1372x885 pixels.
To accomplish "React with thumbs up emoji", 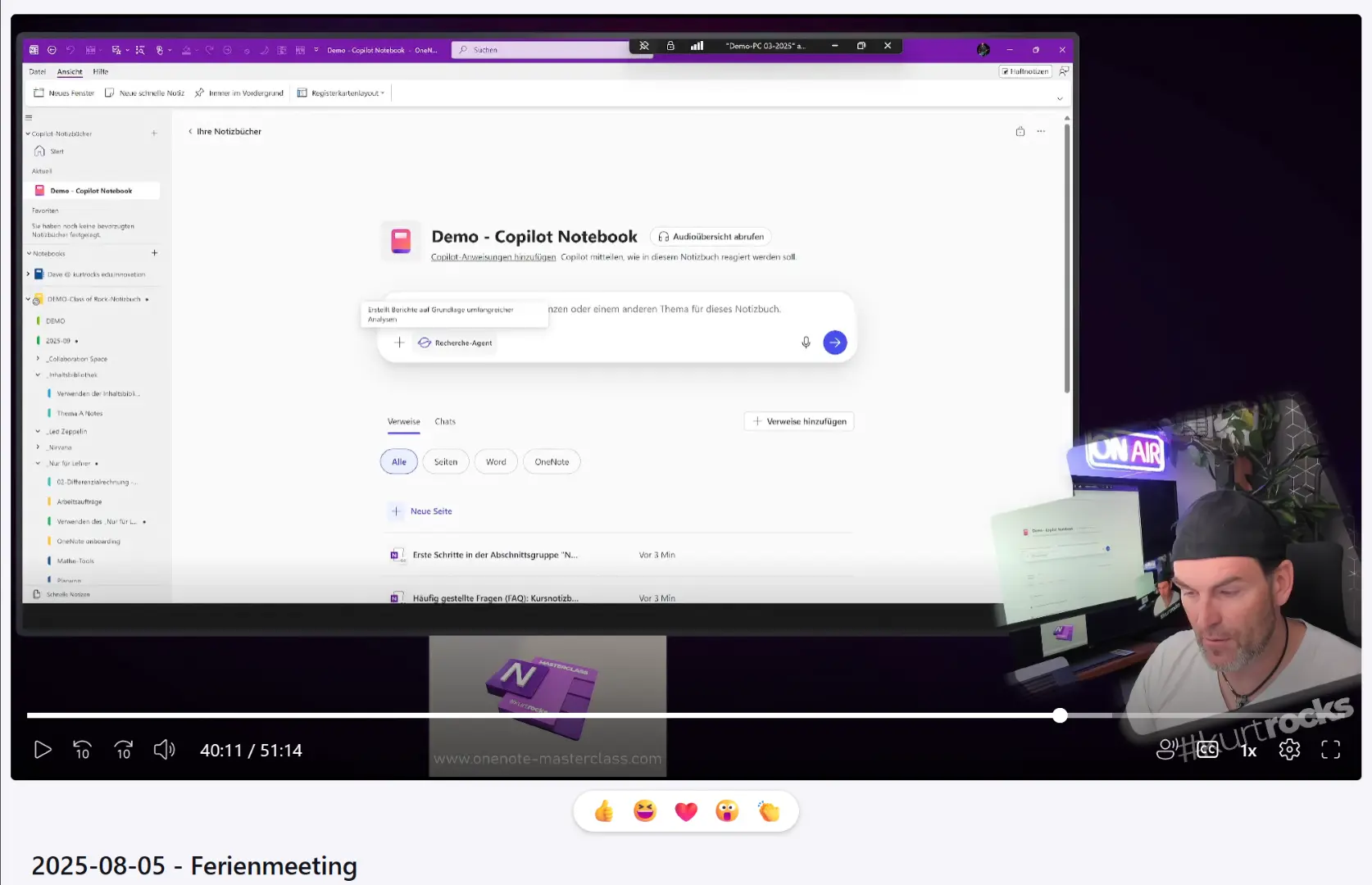I will 604,811.
